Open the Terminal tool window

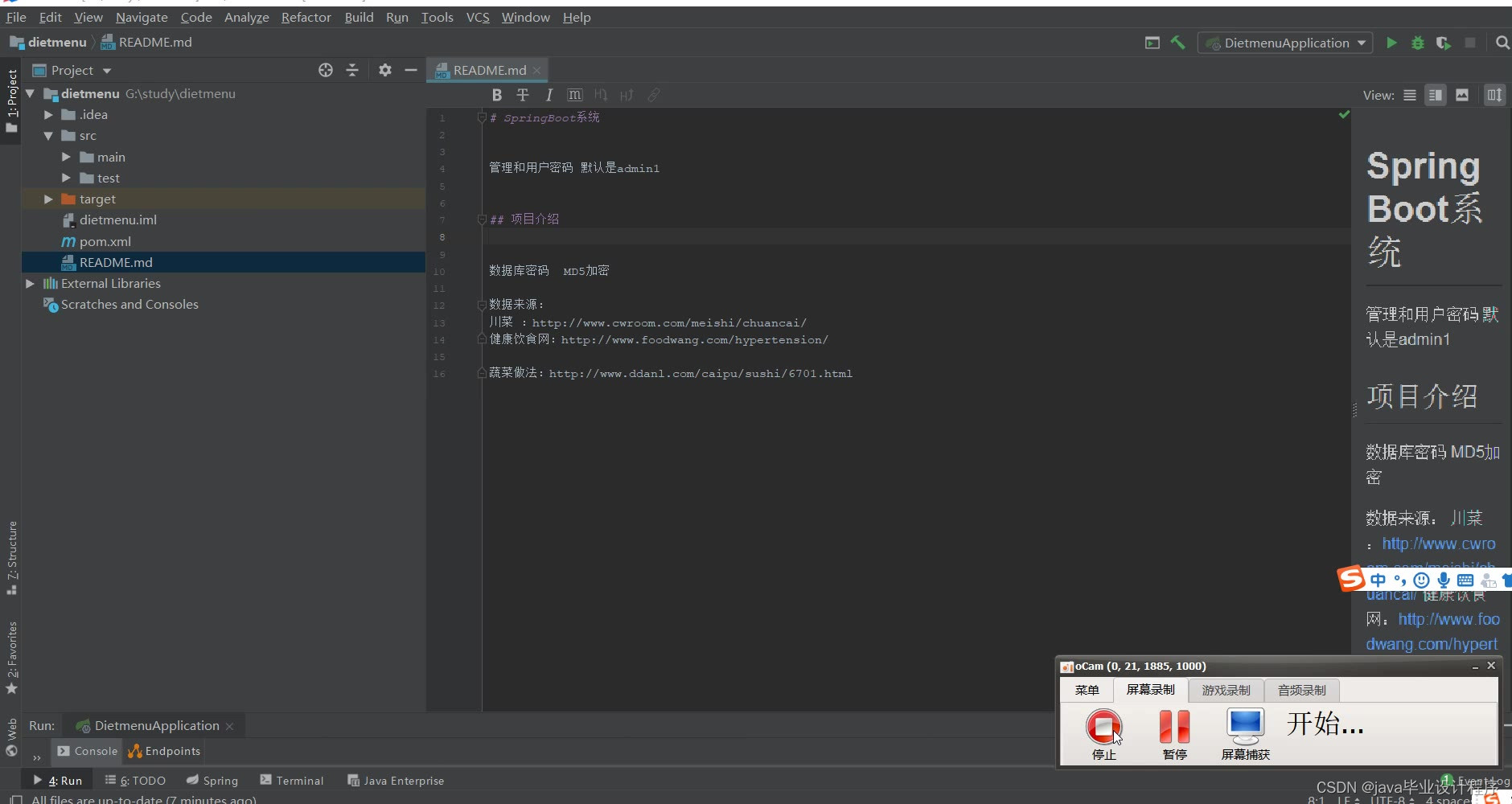[x=291, y=780]
